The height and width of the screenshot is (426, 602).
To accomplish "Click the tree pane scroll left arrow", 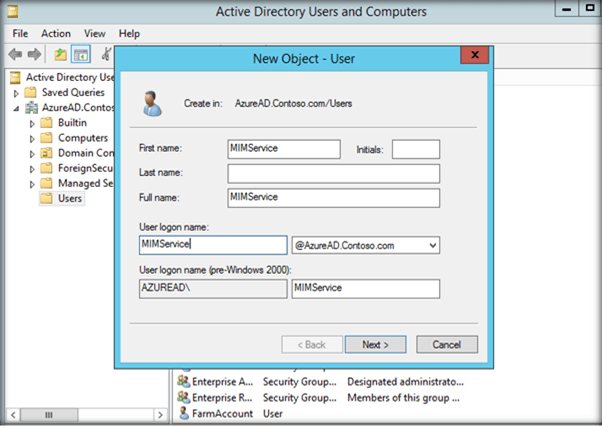I will pos(13,415).
